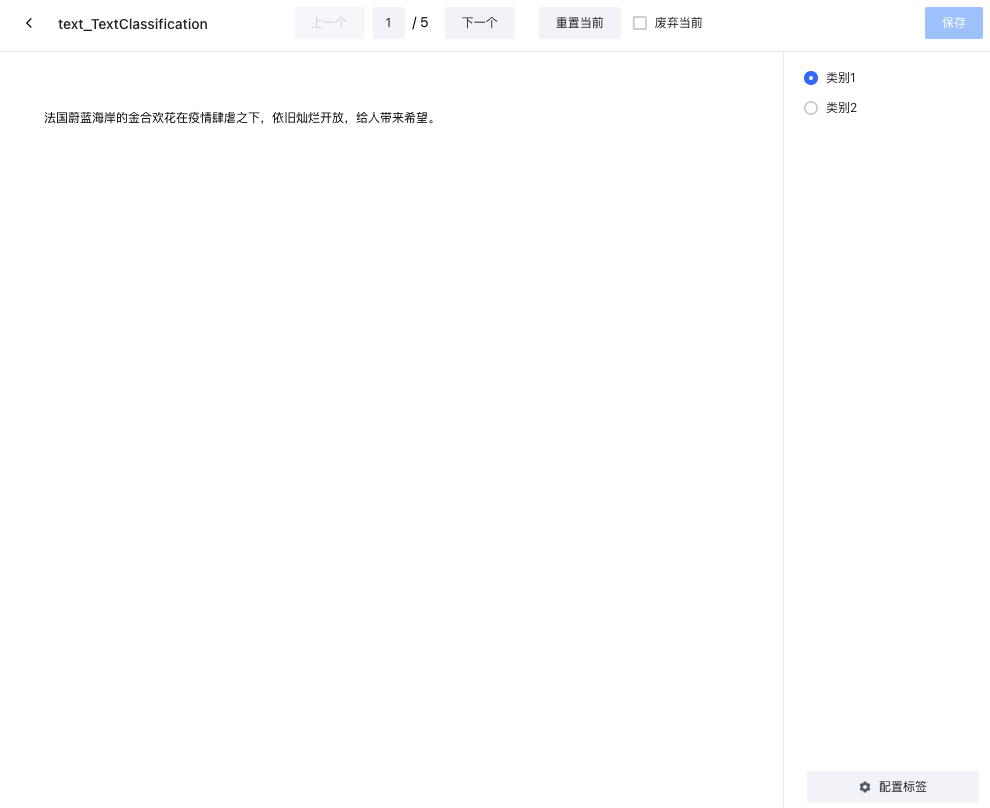Click the page number input field
This screenshot has height=808, width=990.
[x=388, y=23]
